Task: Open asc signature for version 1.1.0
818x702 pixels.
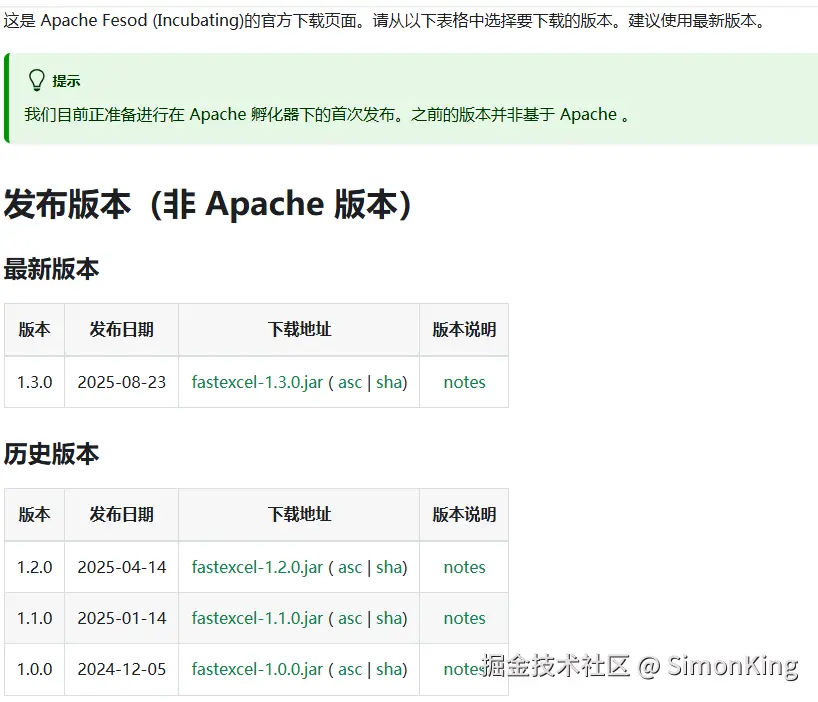Action: [x=350, y=618]
